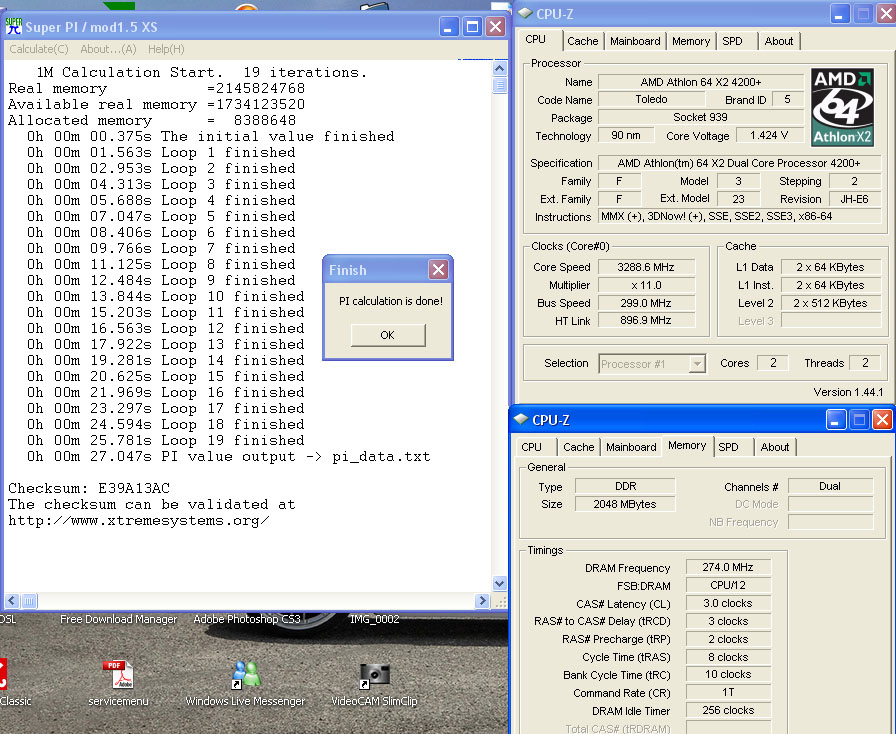
Task: Select CPU tab in upper CPU-Z window
Action: pyautogui.click(x=535, y=39)
